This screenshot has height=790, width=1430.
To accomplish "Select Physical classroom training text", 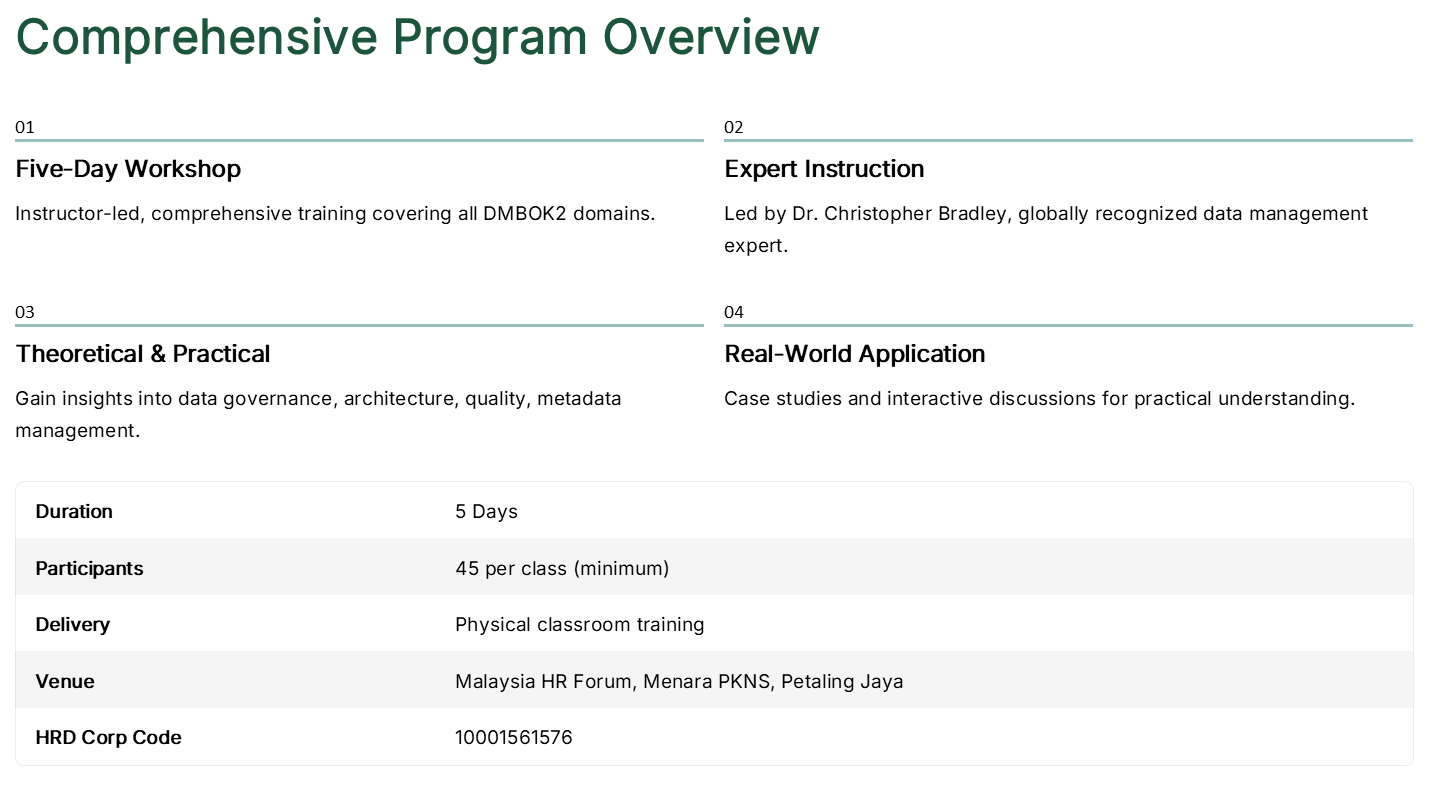I will point(579,624).
